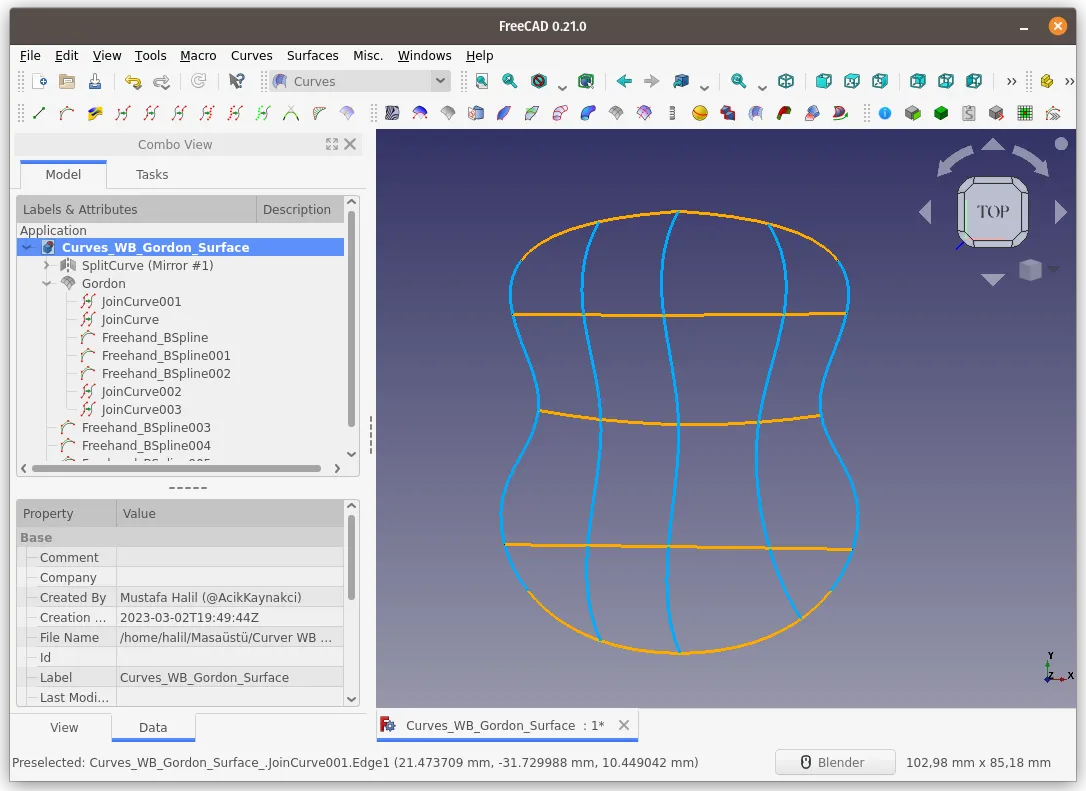Viewport: 1086px width, 791px height.
Task: Click the Created By value Mustafa Halil
Action: [230, 597]
